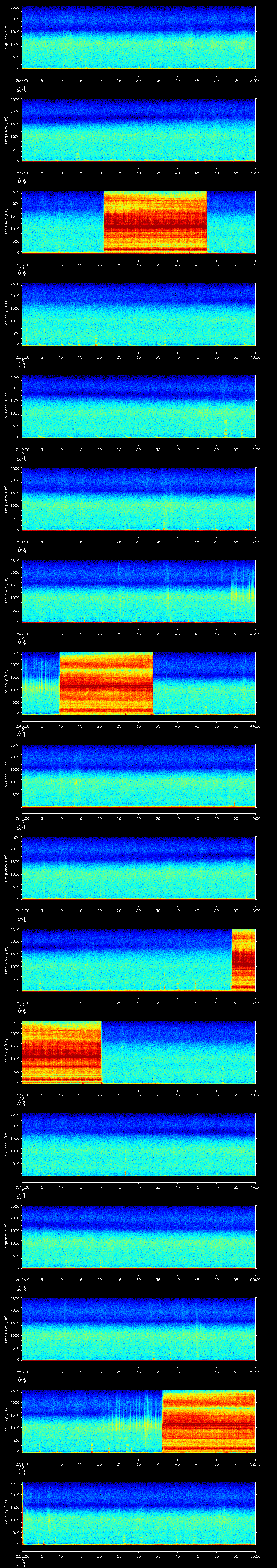Viewport: 277px width, 1568px height.
Task: Pick the 2:48:00 spectrogram panel
Action: [x=138, y=1144]
